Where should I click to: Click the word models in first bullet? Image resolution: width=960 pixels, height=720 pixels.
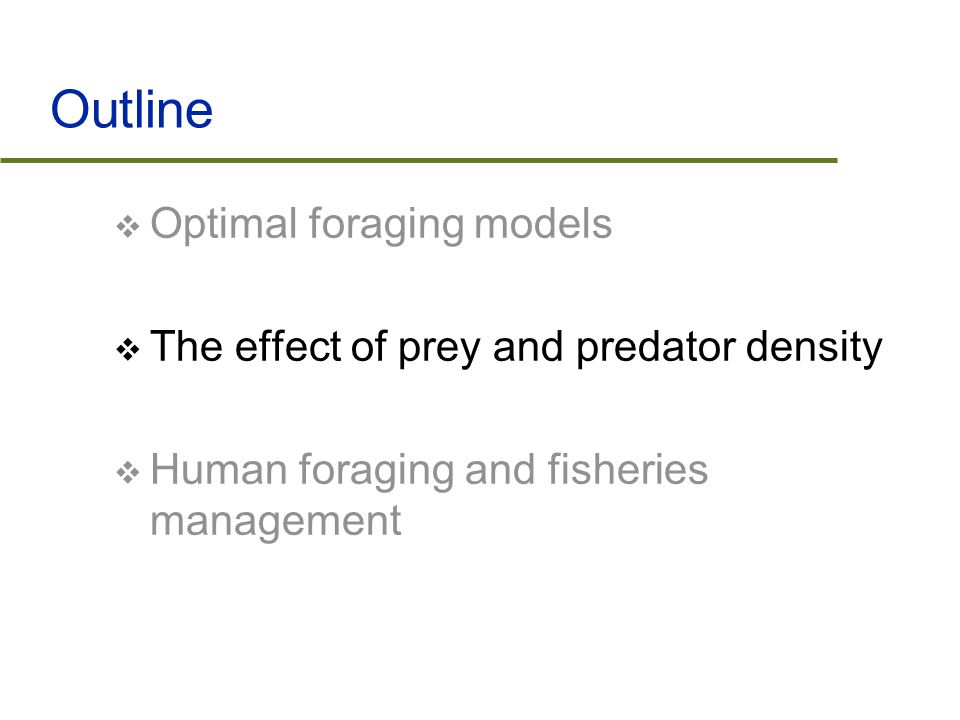tap(543, 223)
